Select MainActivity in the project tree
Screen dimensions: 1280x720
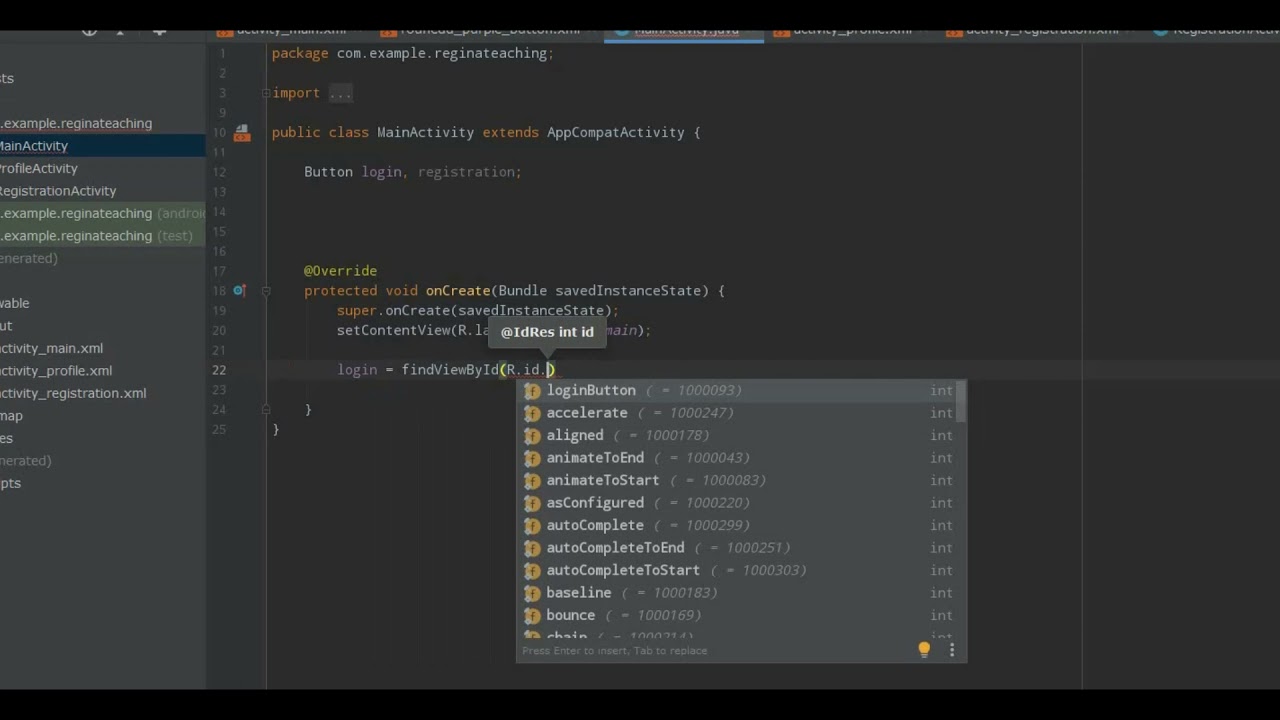[102, 146]
